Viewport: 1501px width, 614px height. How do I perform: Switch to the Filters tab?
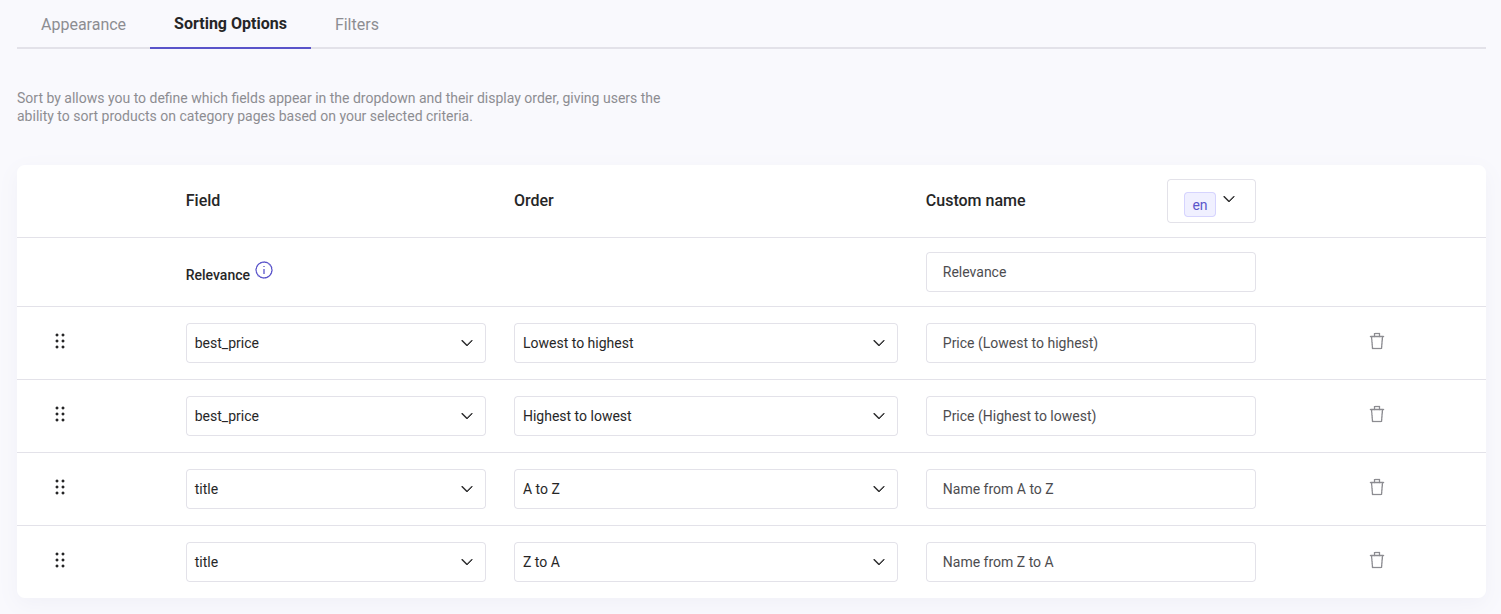357,24
